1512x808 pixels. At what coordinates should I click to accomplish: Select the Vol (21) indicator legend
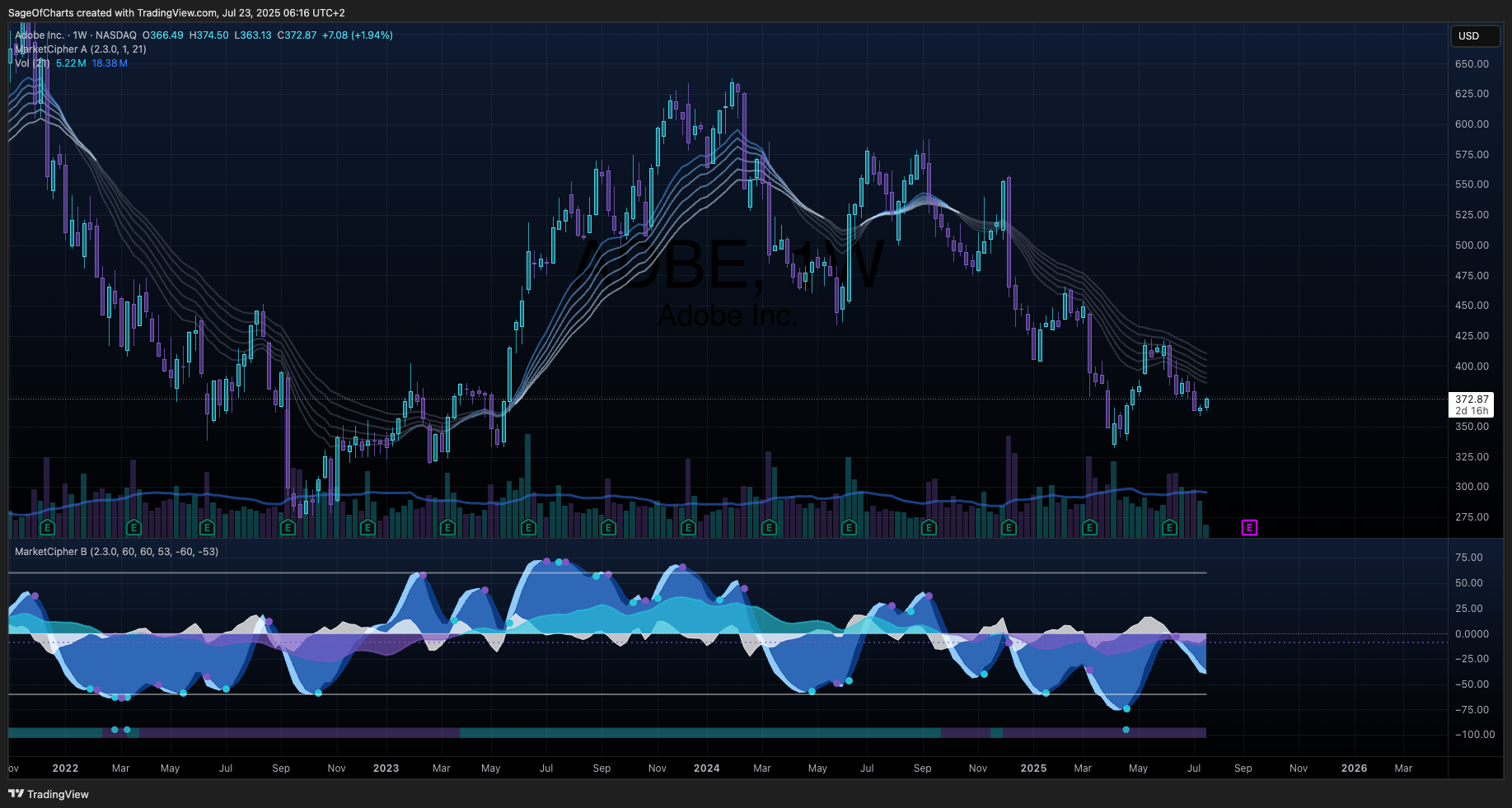coord(32,63)
